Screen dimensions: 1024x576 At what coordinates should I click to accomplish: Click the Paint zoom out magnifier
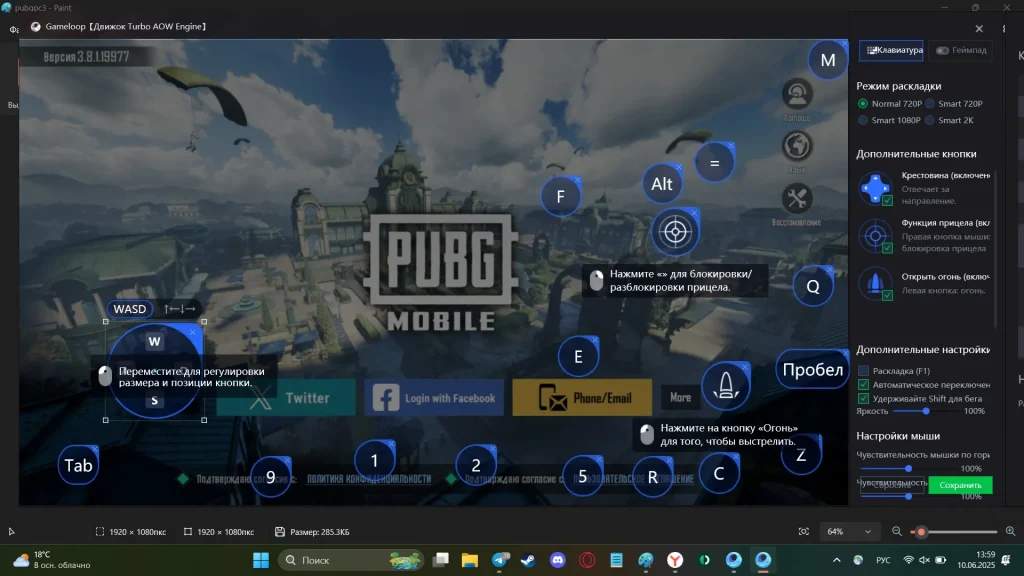click(897, 532)
